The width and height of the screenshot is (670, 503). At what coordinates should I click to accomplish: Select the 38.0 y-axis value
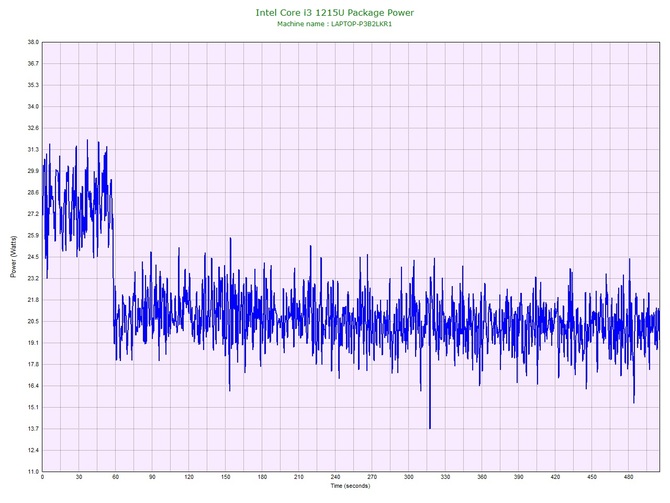pos(33,42)
